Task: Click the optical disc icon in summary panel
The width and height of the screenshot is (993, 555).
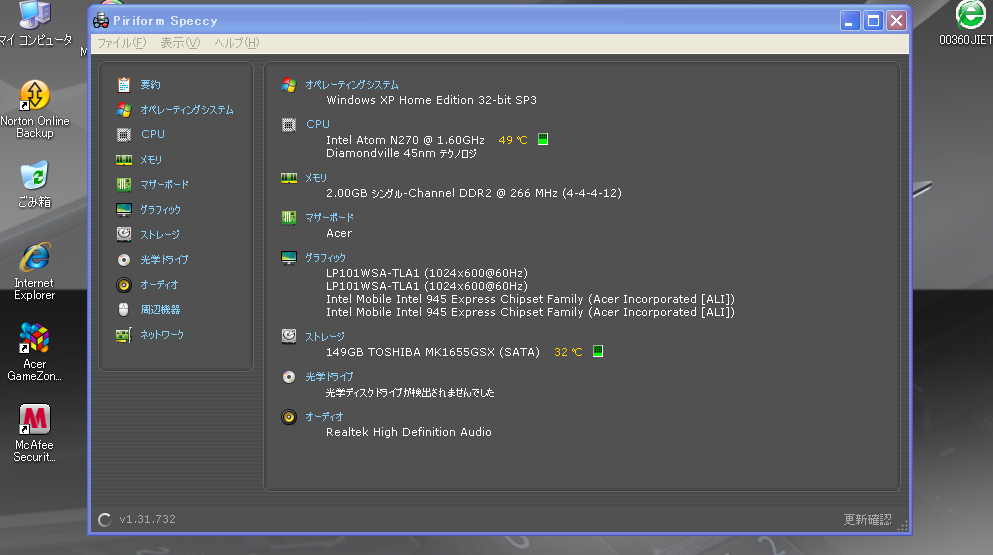Action: tap(289, 377)
